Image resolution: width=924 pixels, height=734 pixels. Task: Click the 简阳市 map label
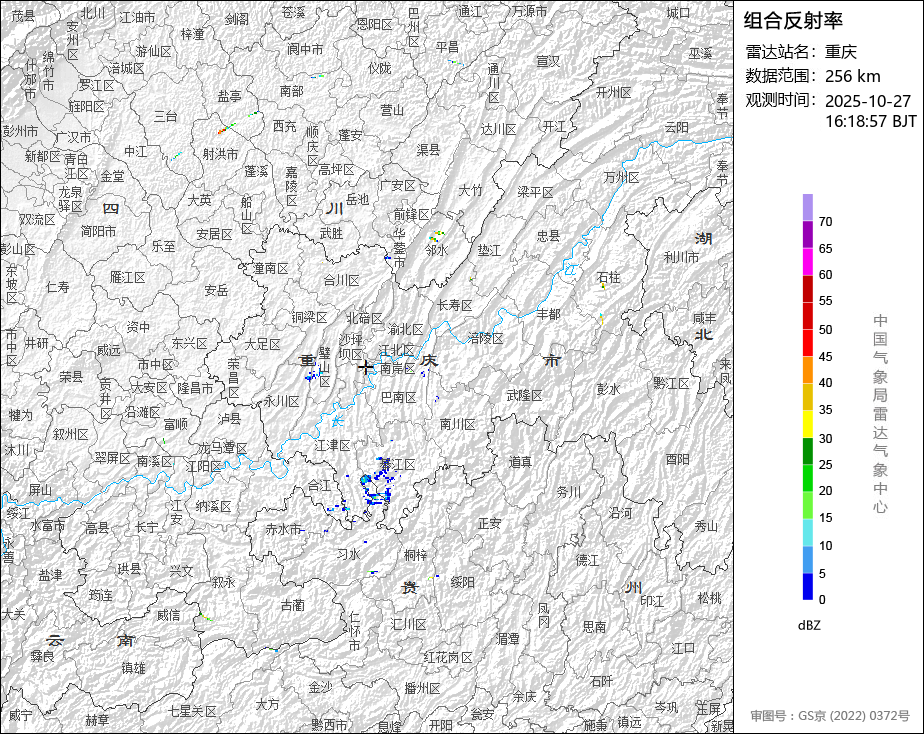click(98, 231)
